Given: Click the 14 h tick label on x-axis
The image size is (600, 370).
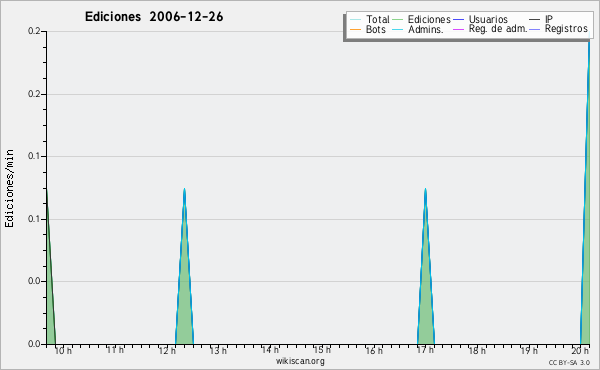Looking at the screenshot, I should [x=270, y=350].
